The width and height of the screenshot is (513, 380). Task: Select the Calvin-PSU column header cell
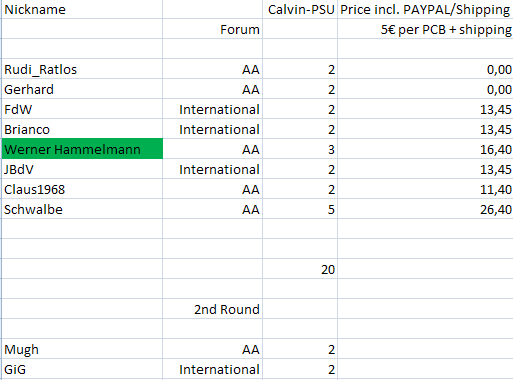(300, 9)
